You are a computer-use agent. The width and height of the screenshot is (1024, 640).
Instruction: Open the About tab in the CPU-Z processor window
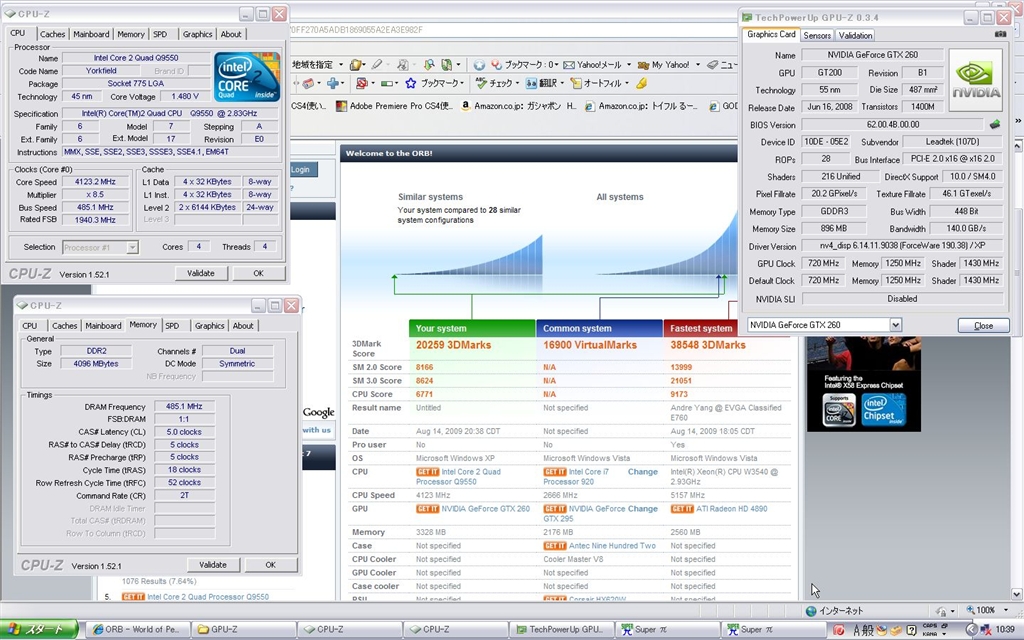tap(231, 34)
